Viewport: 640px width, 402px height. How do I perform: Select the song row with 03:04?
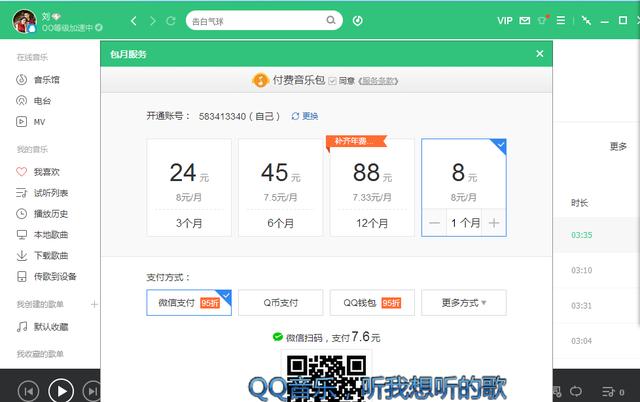click(596, 340)
